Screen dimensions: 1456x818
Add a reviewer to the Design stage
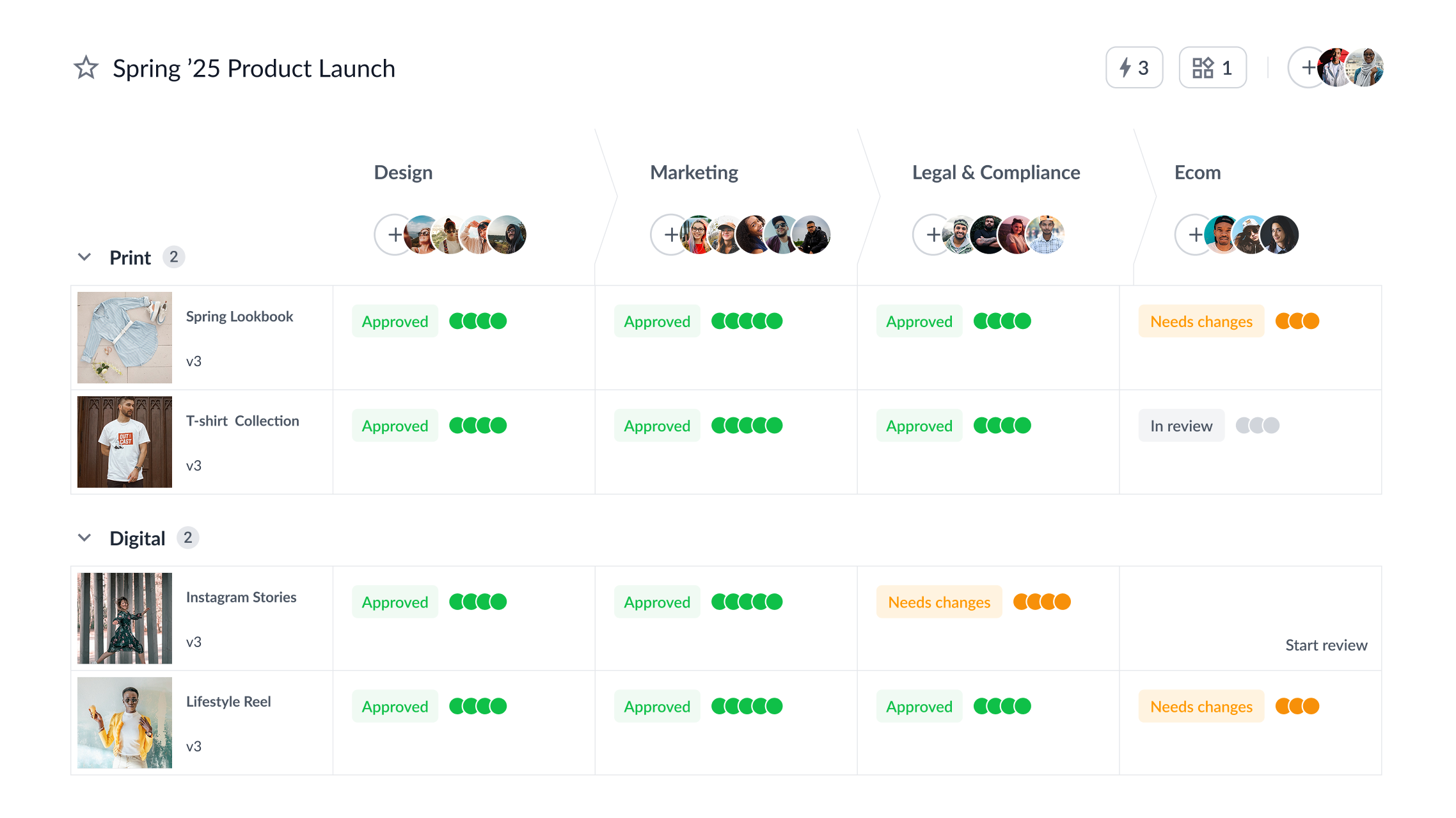coord(394,235)
